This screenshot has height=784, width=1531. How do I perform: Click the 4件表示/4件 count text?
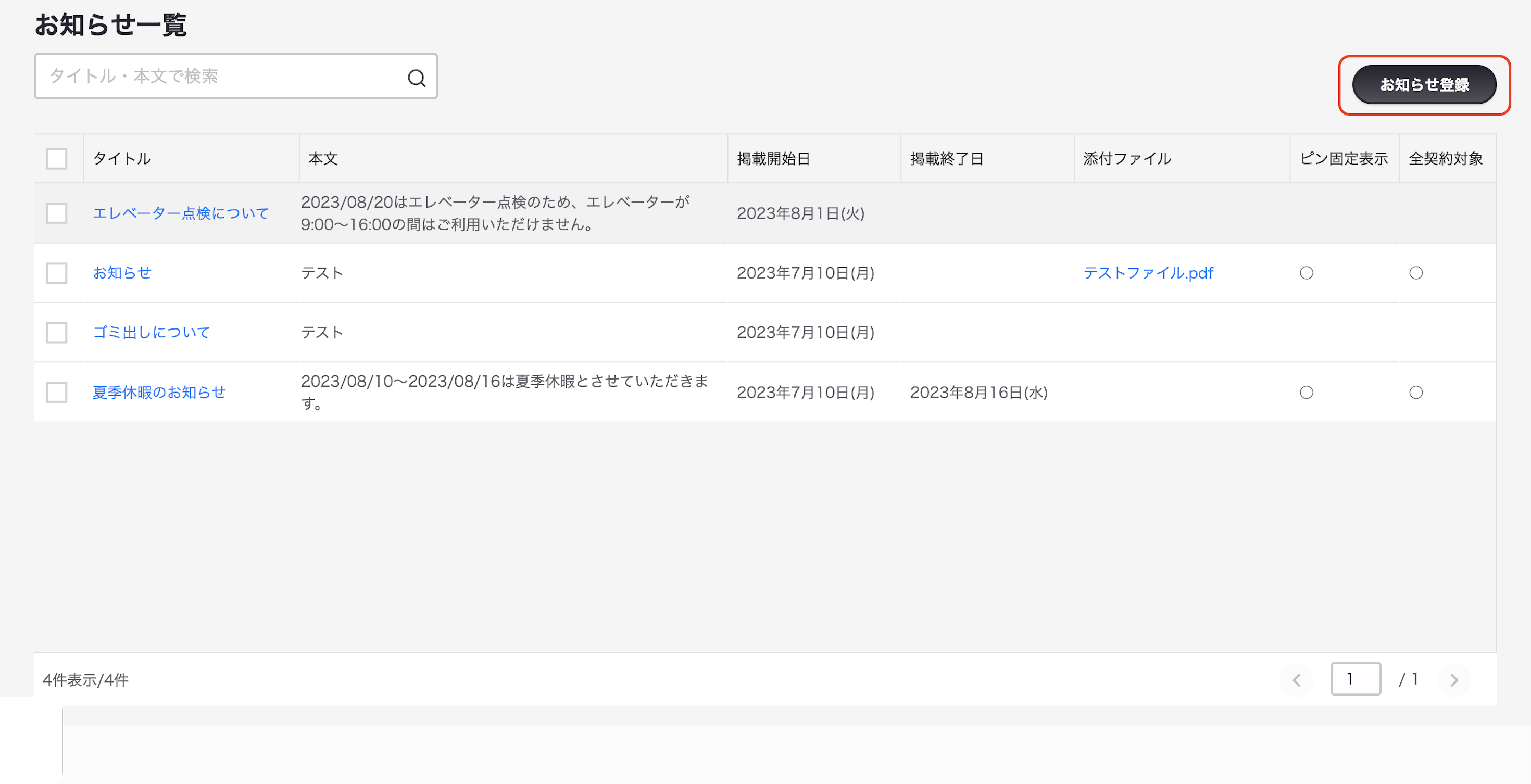[85, 680]
